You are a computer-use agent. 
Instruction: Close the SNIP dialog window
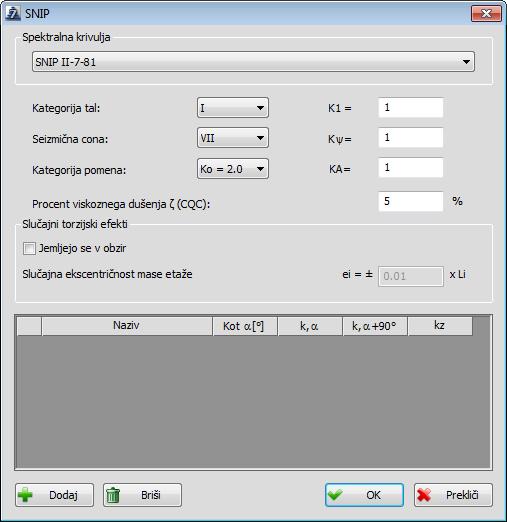click(x=486, y=14)
